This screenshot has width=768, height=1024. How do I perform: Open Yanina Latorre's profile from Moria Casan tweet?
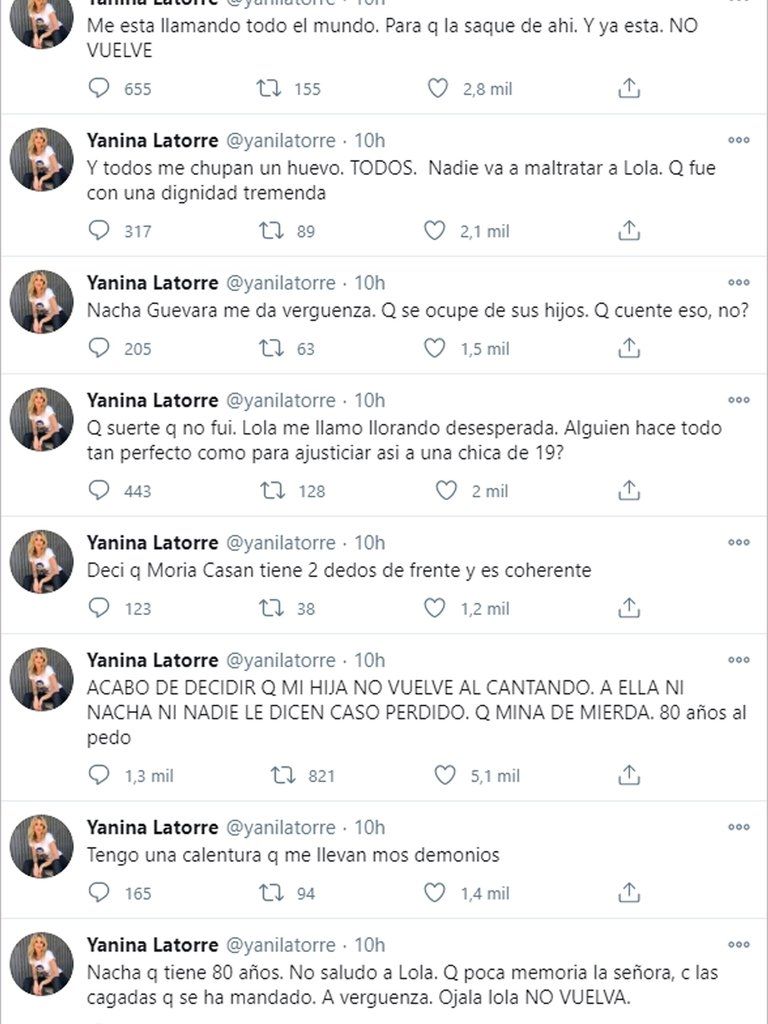(152, 542)
